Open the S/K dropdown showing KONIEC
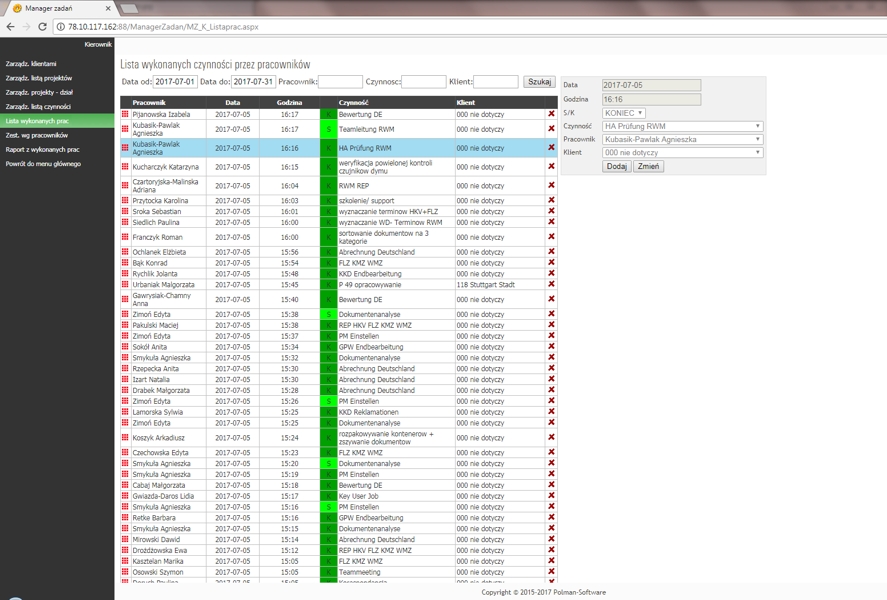Screen dimensions: 887x600 pos(624,113)
